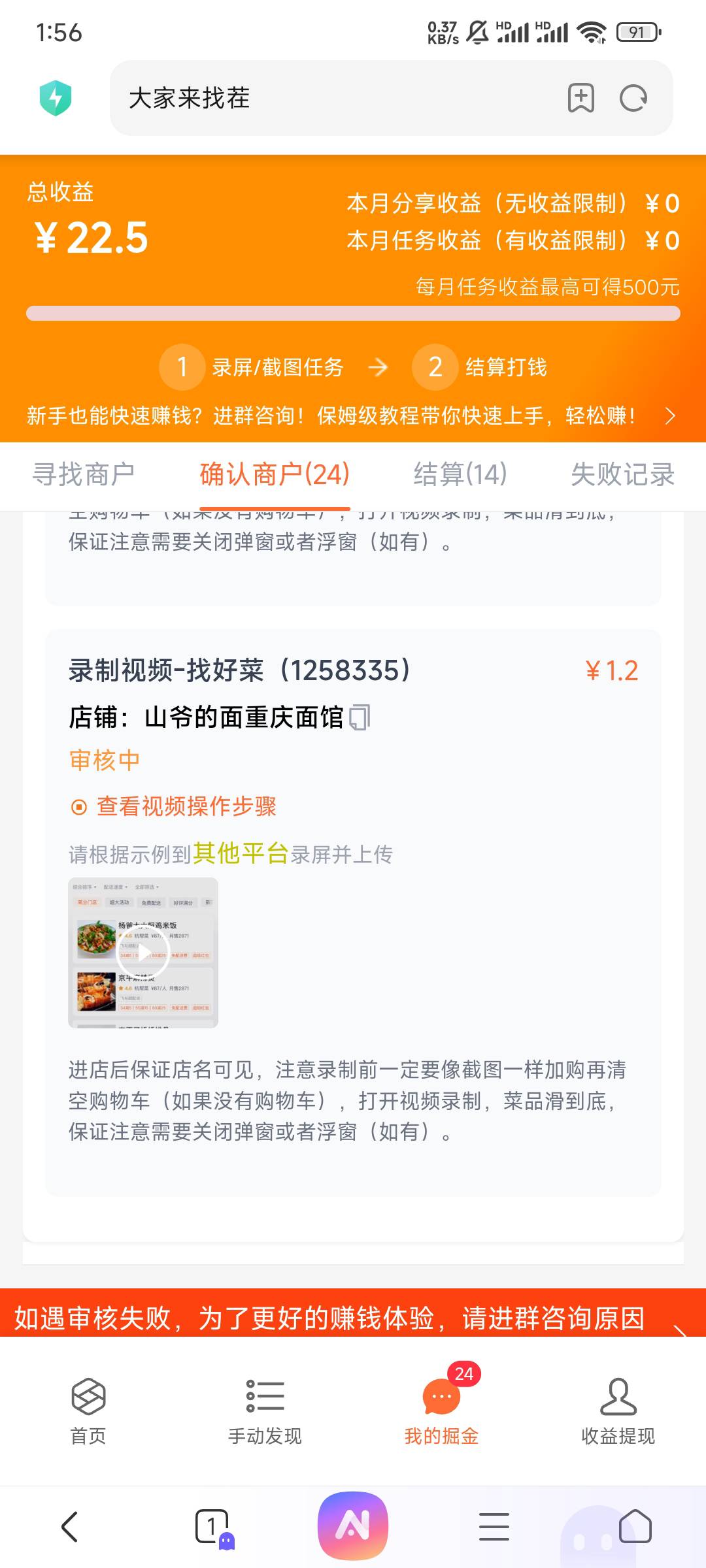The image size is (706, 1568).
Task: Tap browser home button icon
Action: [x=635, y=1527]
